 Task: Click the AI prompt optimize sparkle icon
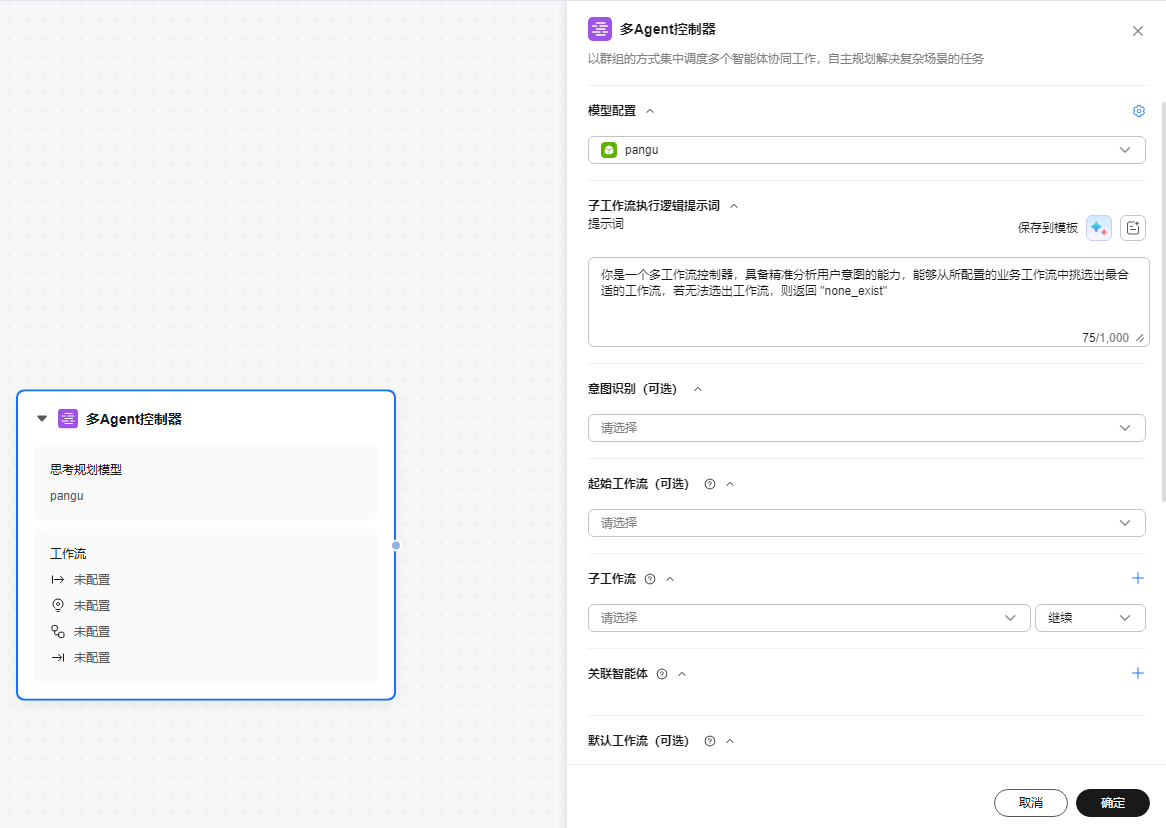coord(1099,228)
